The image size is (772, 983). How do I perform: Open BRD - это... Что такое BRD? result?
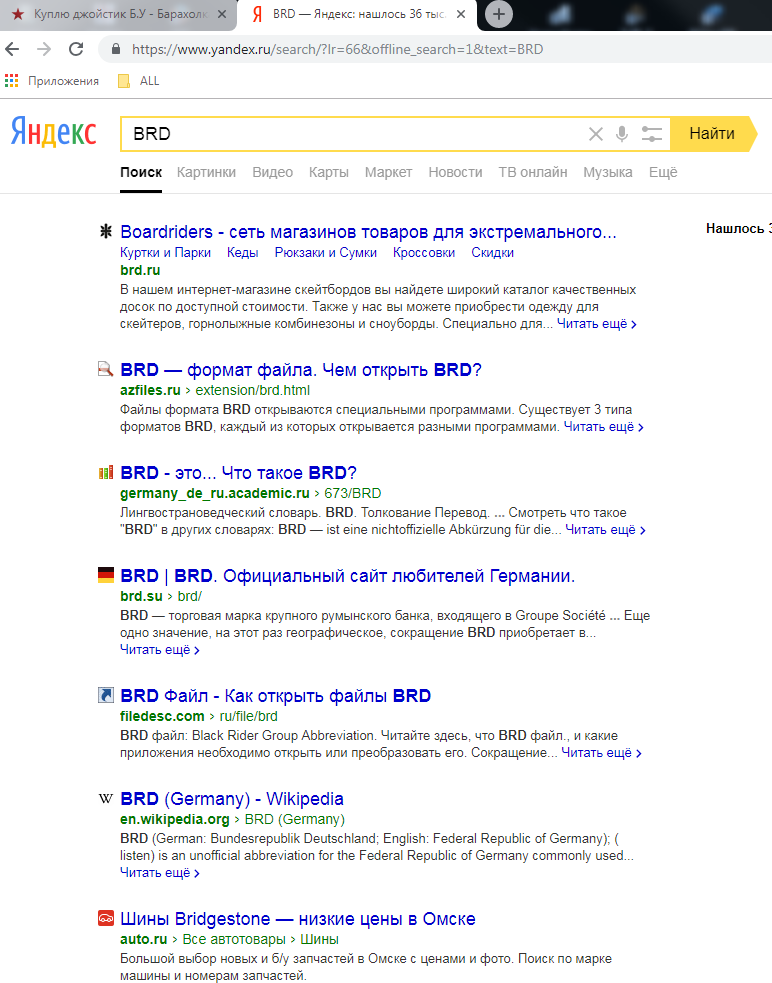(x=238, y=473)
